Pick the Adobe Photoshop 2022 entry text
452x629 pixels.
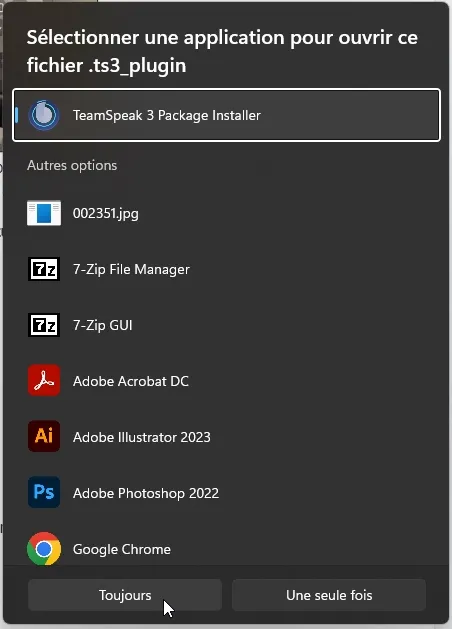(146, 493)
